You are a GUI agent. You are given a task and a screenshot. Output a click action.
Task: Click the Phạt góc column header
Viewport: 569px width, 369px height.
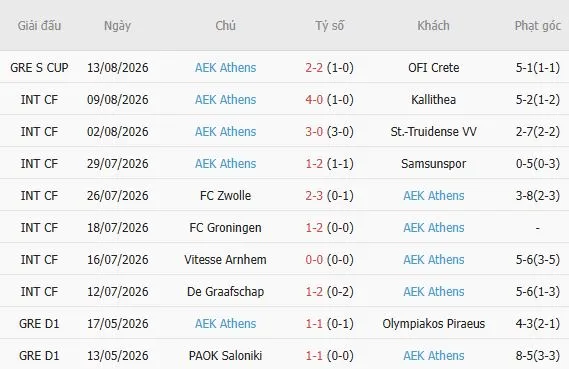pyautogui.click(x=538, y=26)
